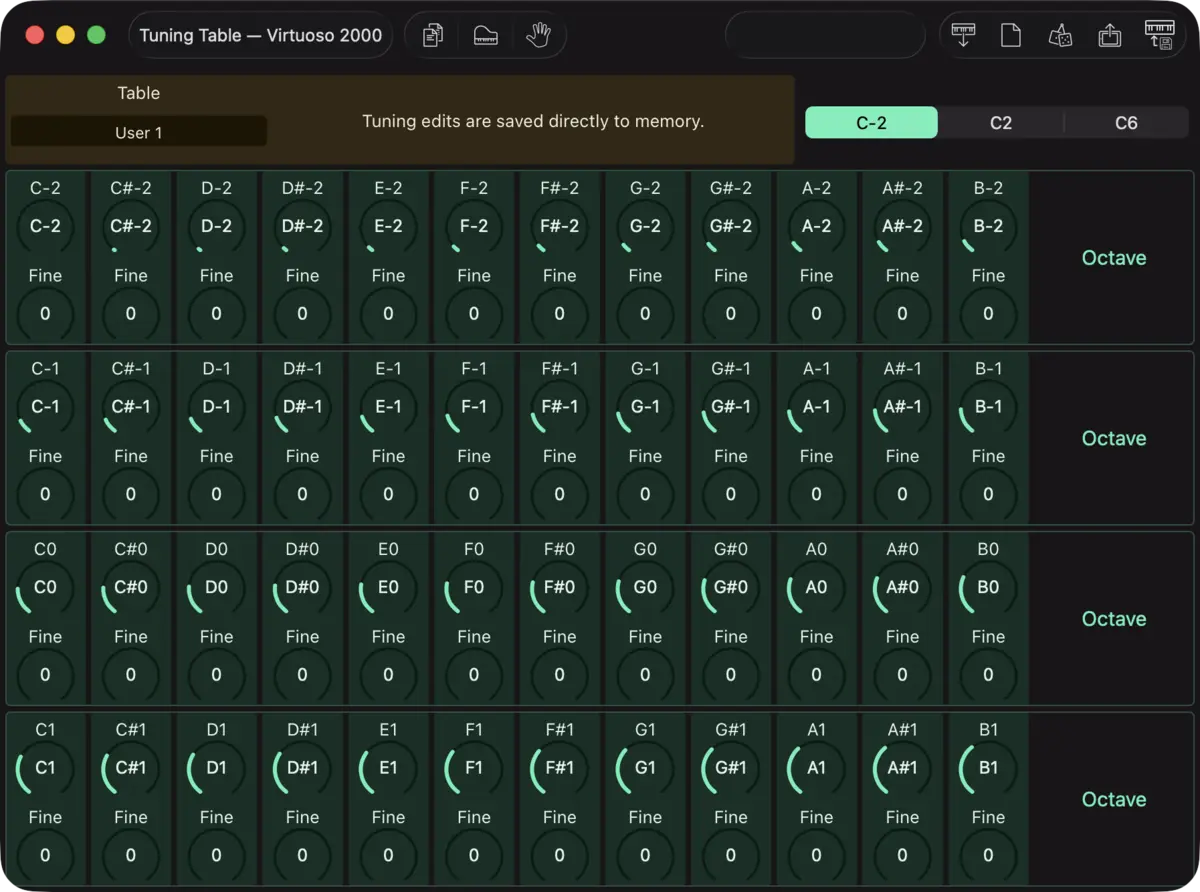The width and height of the screenshot is (1200, 892).
Task: Click the E-2 header label text
Action: pos(388,188)
